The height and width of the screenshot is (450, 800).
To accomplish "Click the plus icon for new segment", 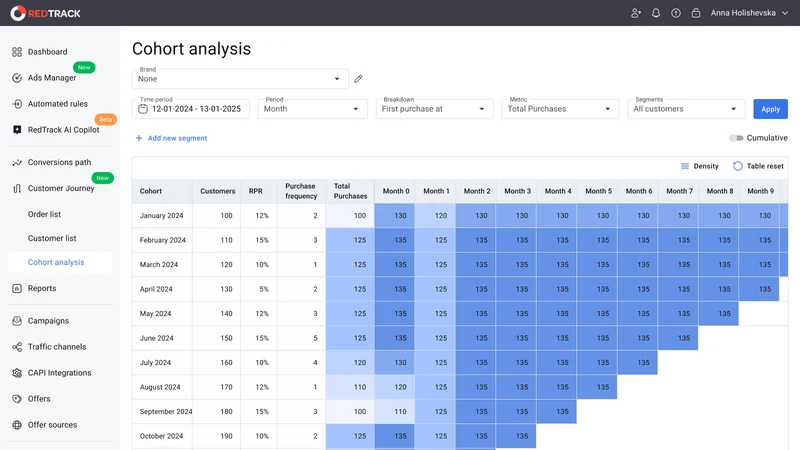I will click(x=139, y=138).
